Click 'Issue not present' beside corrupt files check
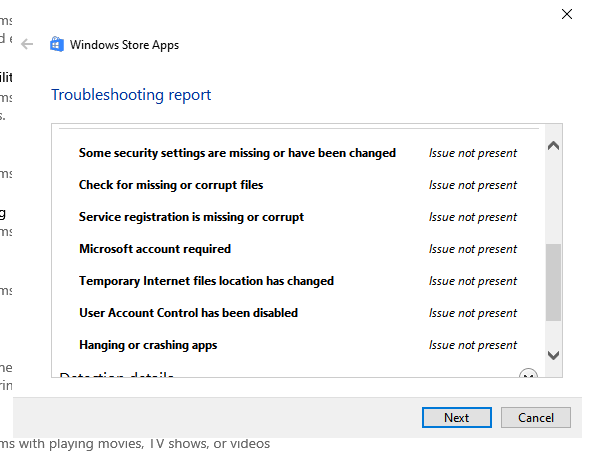The image size is (605, 453). [x=473, y=185]
